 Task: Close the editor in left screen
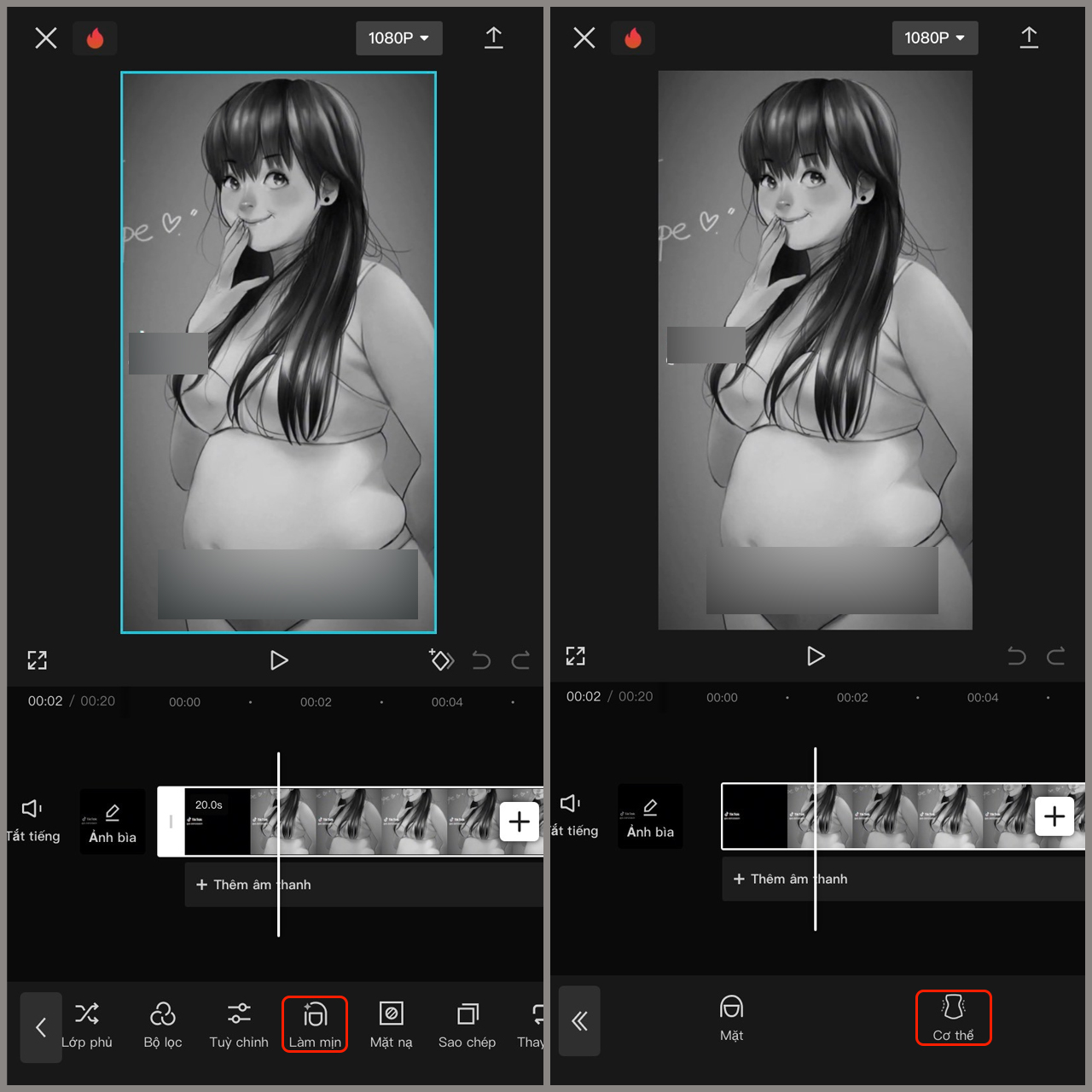coord(46,38)
